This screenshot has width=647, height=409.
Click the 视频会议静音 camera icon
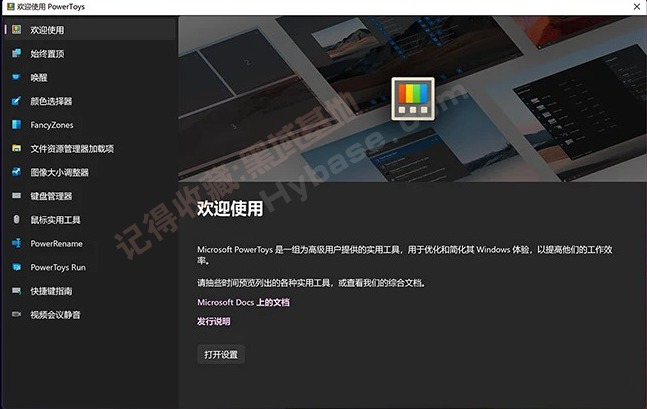point(17,314)
